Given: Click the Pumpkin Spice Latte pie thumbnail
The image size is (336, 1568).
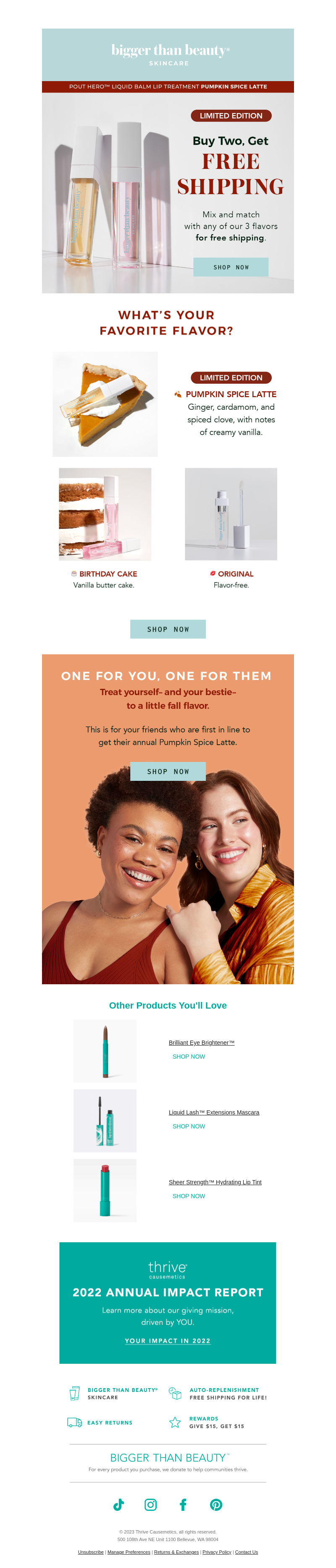Looking at the screenshot, I should [x=105, y=403].
